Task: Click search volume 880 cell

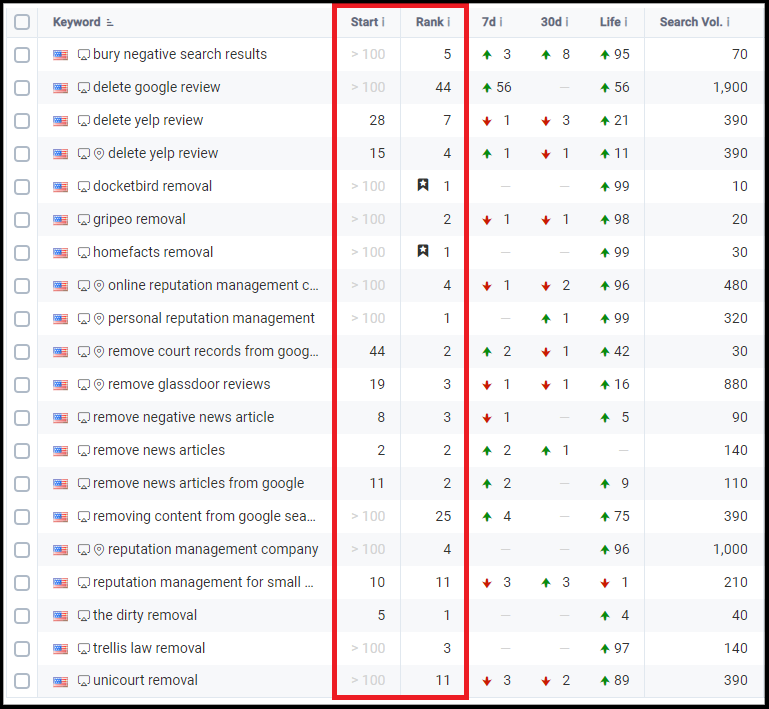Action: click(x=736, y=384)
